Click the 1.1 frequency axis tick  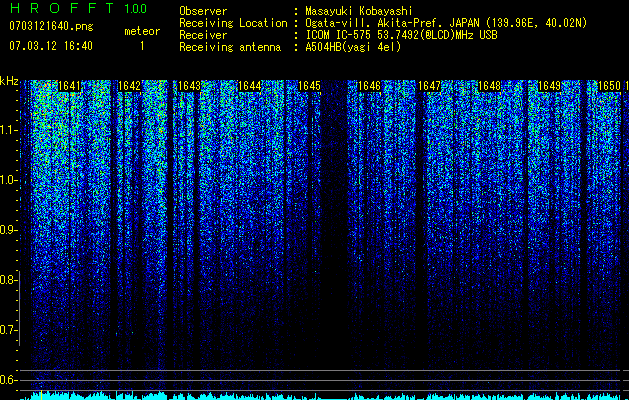(x=7, y=130)
